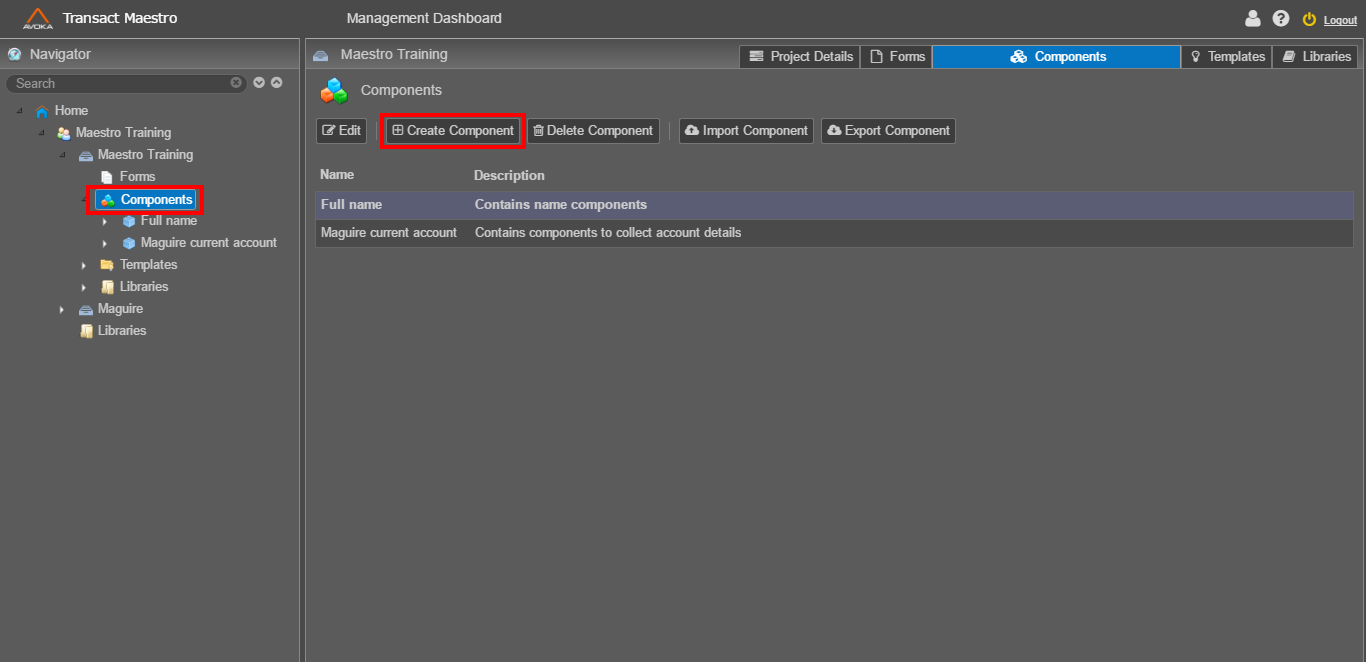Click the up chevron next to search

coord(274,82)
